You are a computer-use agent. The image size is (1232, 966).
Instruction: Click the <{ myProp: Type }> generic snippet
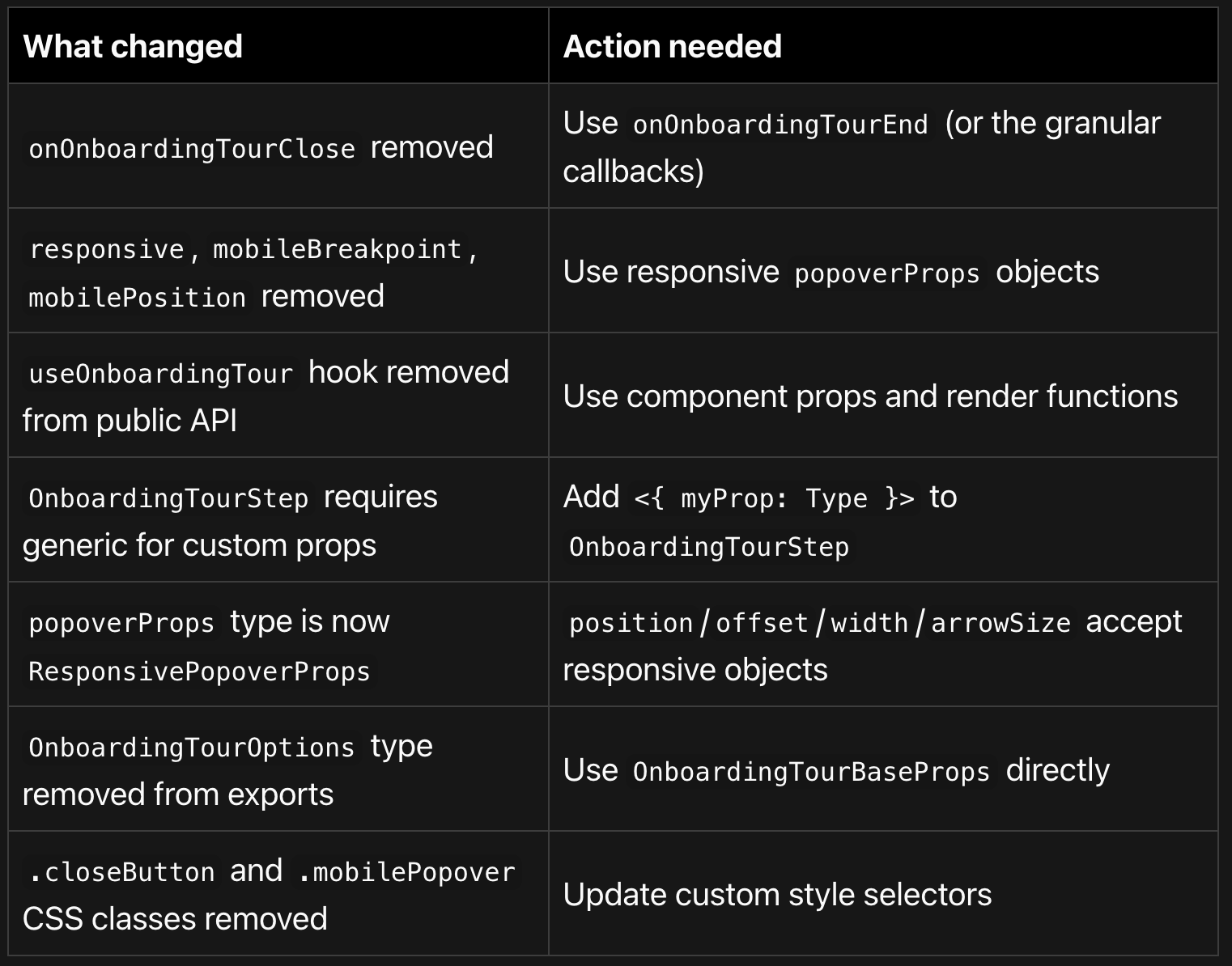pyautogui.click(x=775, y=498)
